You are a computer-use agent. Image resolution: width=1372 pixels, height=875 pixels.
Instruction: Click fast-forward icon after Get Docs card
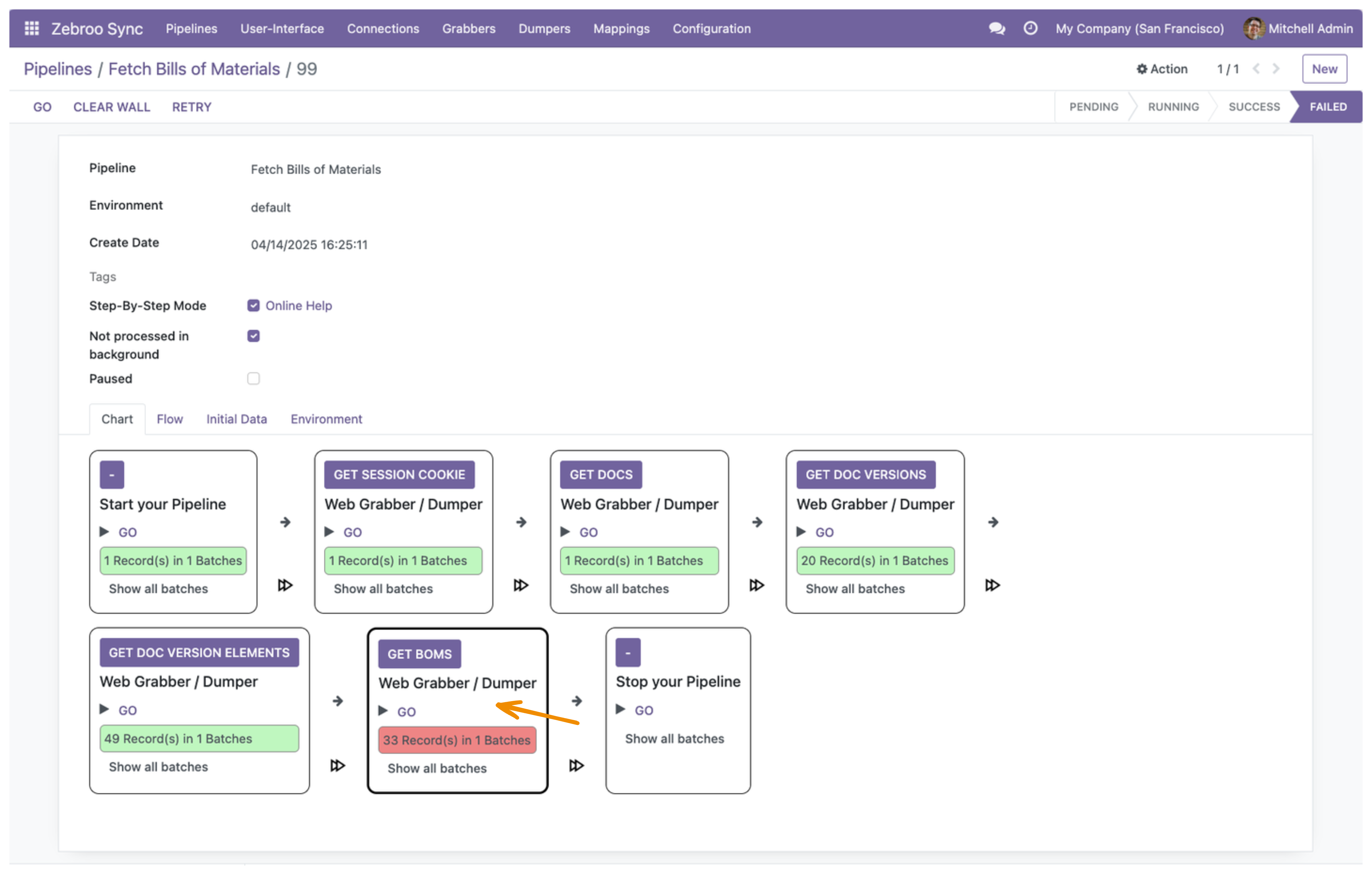(757, 585)
